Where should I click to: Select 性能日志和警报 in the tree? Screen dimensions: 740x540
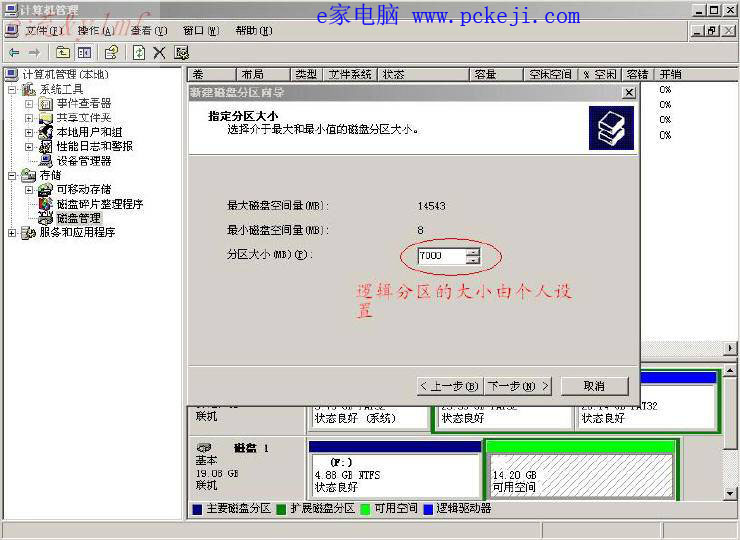click(95, 146)
